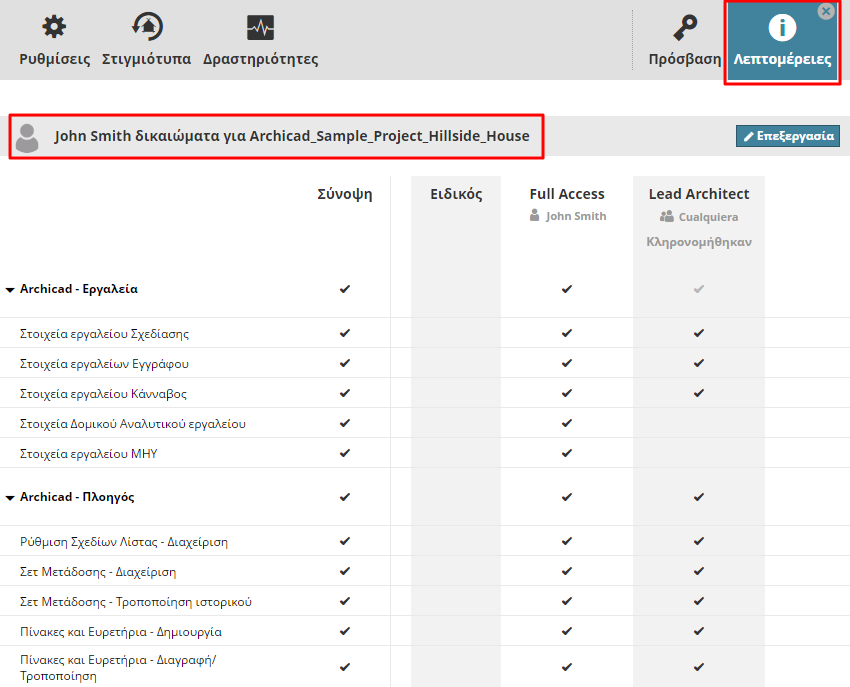The height and width of the screenshot is (687, 850).
Task: Click Full Access checkmark for Στοιχεία εργαλείου ΜΗΥ
Action: click(566, 453)
